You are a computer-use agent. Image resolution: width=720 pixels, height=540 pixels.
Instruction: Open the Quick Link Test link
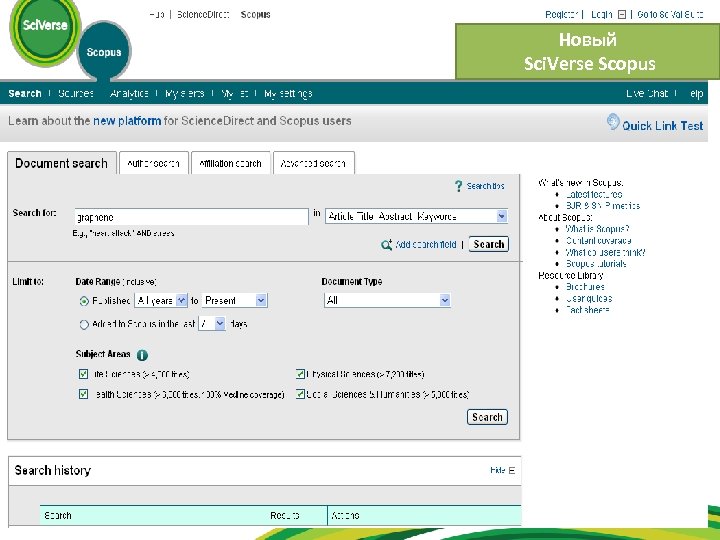coord(663,126)
